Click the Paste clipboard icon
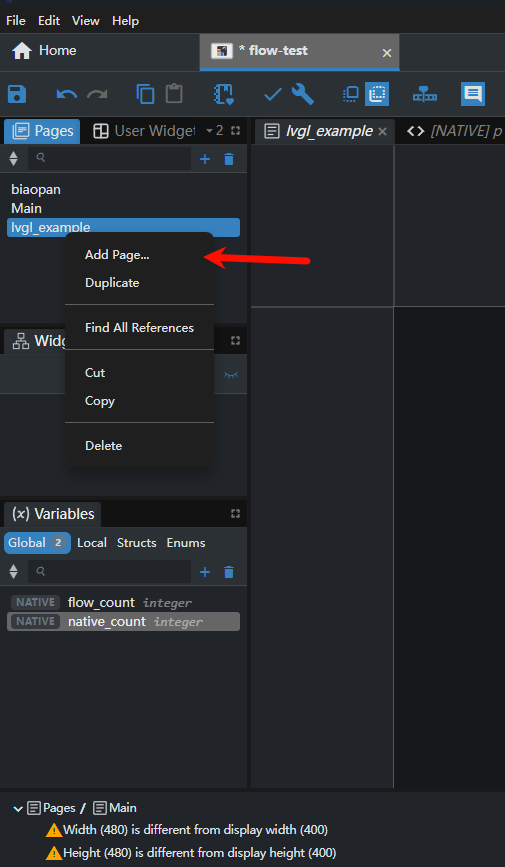This screenshot has height=867, width=505. (x=174, y=93)
